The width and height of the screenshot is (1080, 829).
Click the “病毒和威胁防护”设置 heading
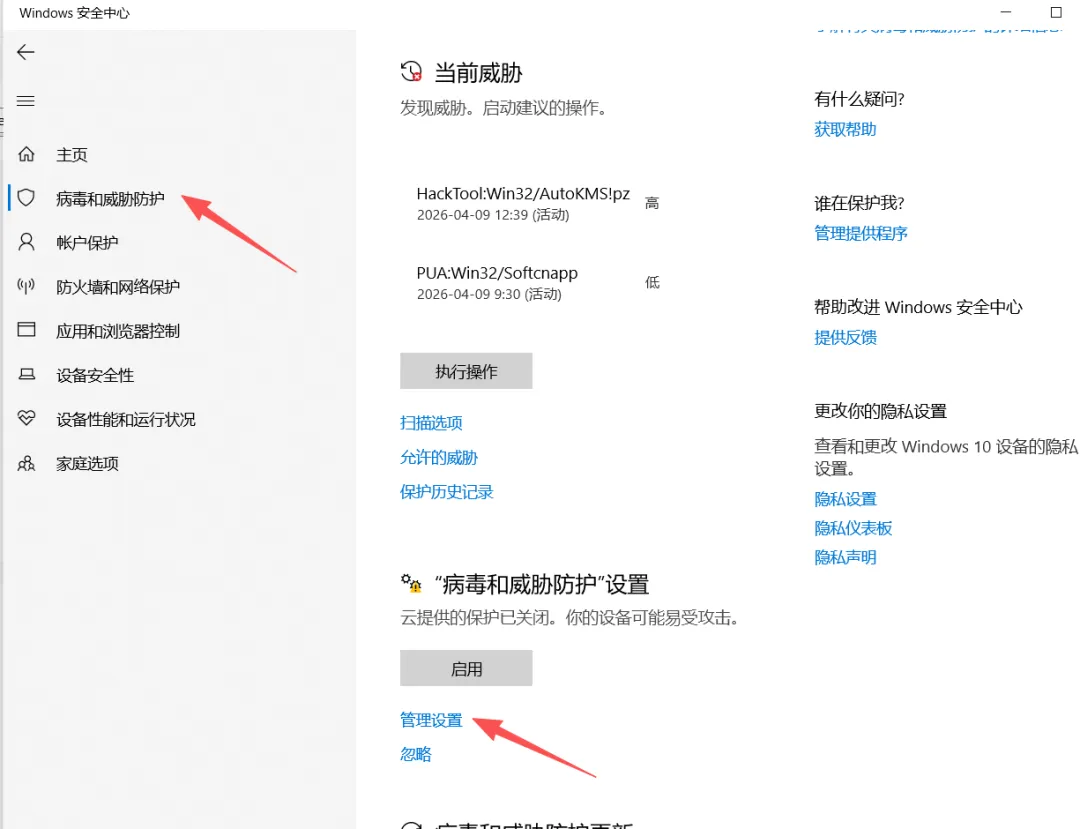[x=541, y=585]
